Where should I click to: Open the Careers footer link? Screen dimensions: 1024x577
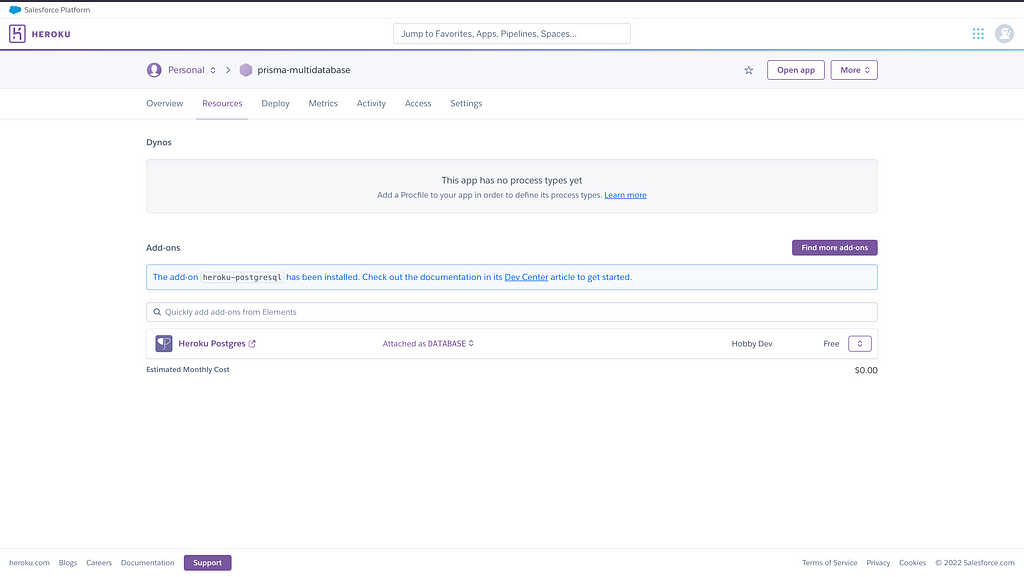point(99,563)
